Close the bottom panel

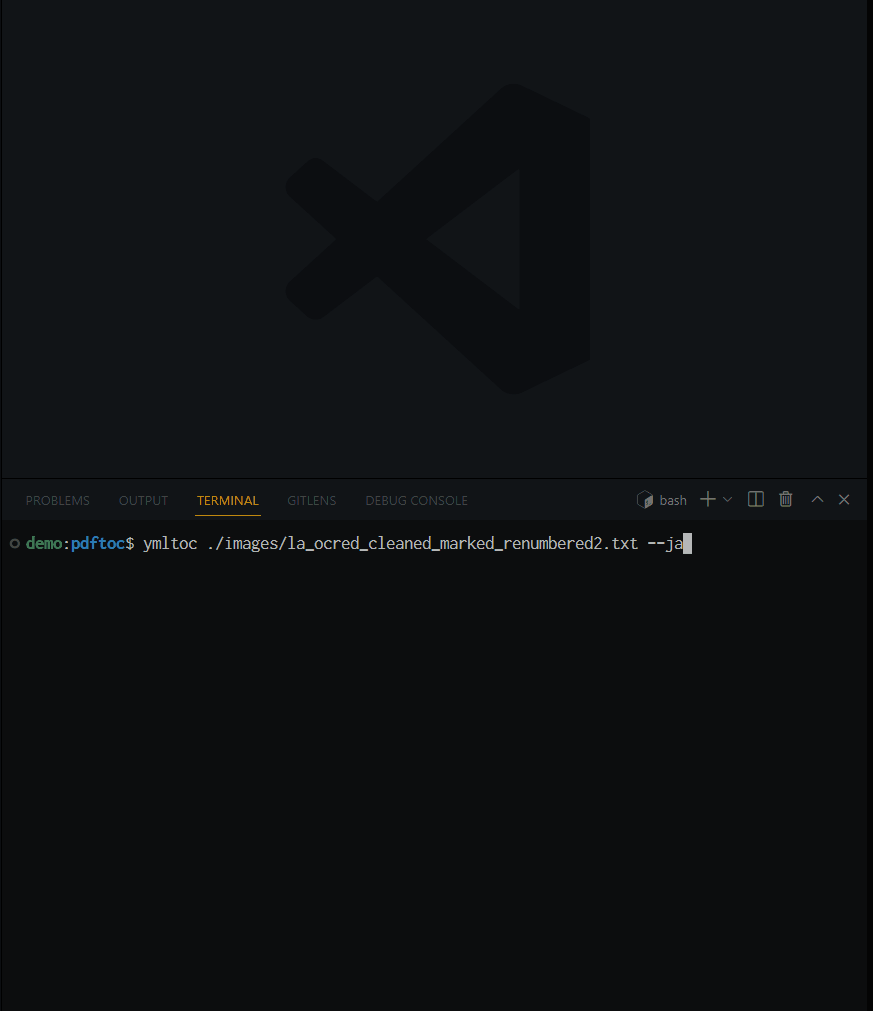(844, 499)
